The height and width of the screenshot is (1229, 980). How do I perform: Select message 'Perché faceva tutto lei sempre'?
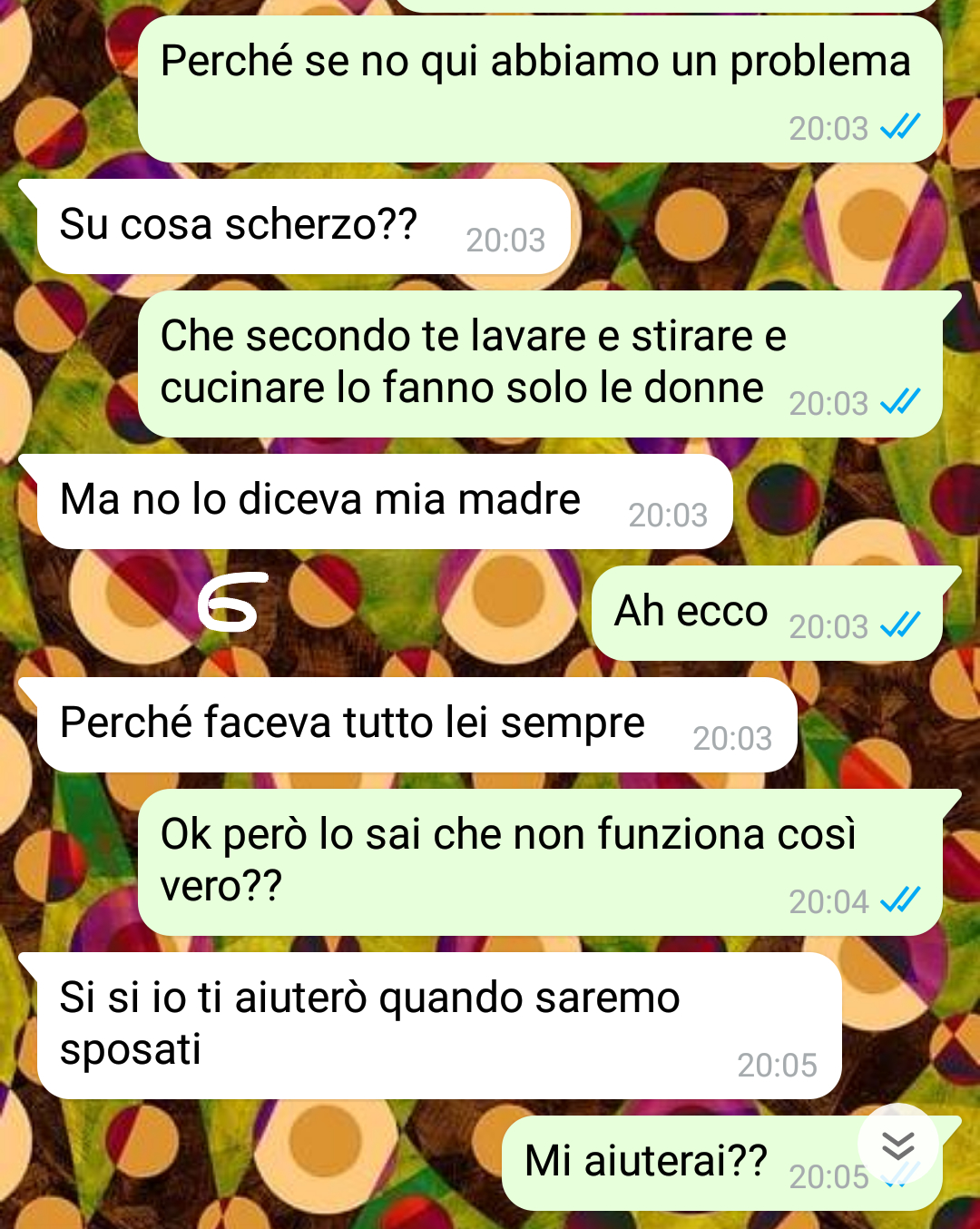click(x=417, y=725)
